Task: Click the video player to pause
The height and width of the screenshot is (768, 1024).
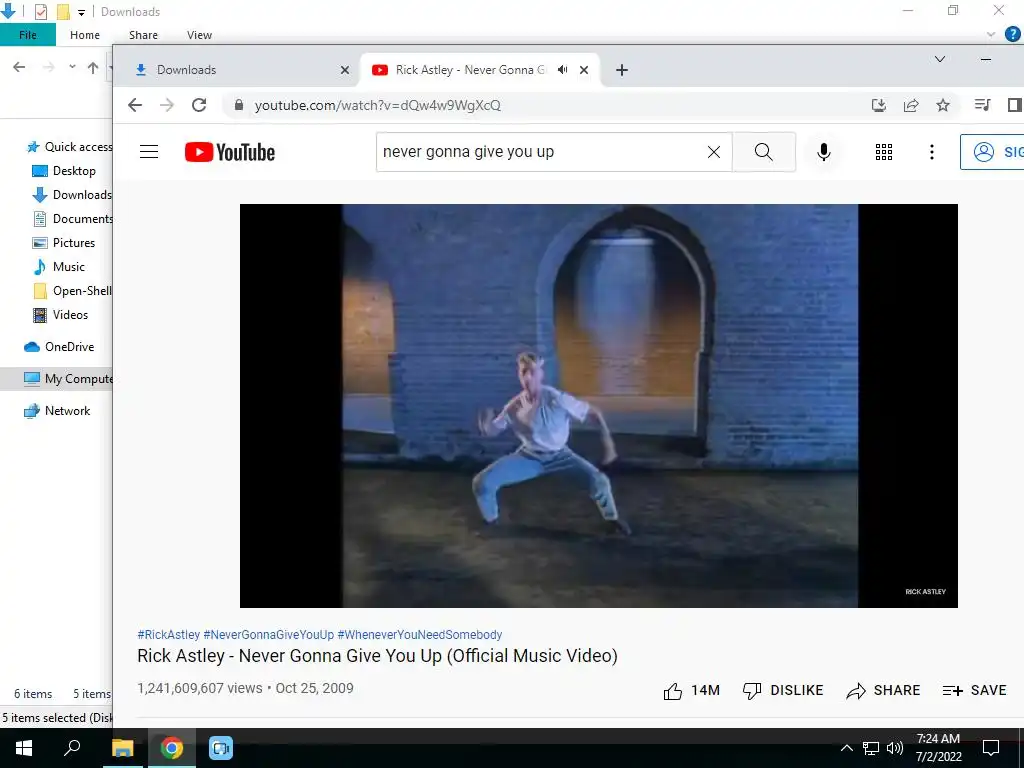Action: pos(599,406)
